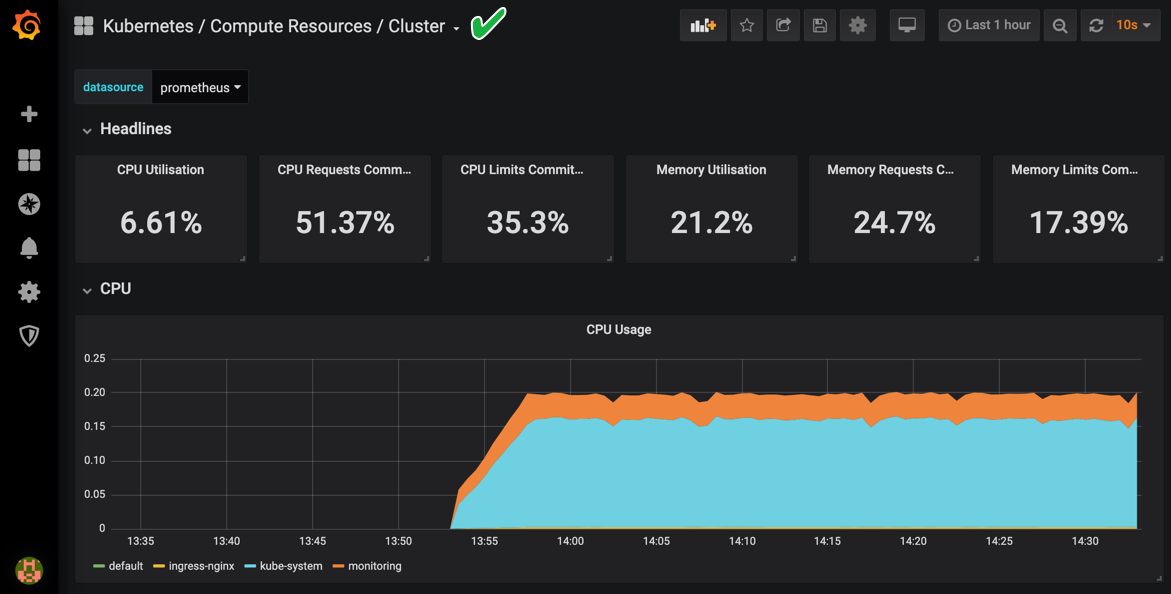Click the blue kube-system legend color

point(249,566)
